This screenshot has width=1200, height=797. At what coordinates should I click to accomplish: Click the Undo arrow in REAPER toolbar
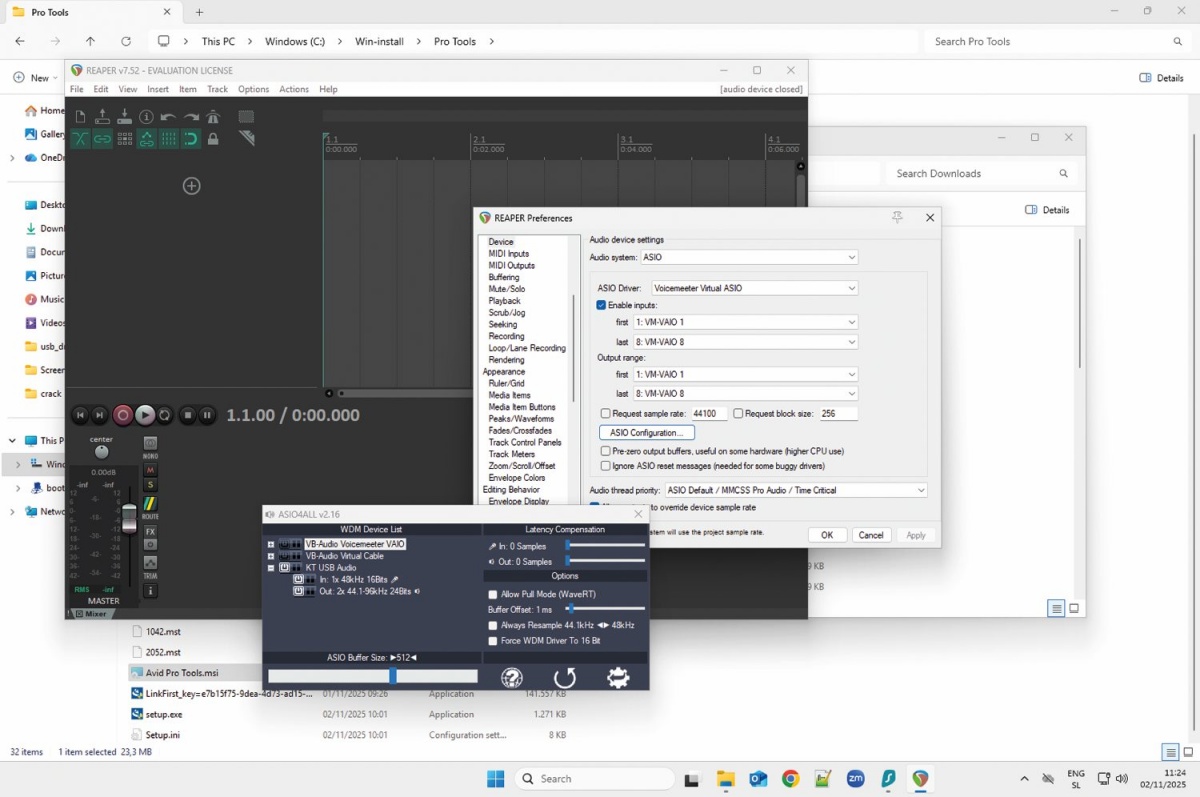168,117
